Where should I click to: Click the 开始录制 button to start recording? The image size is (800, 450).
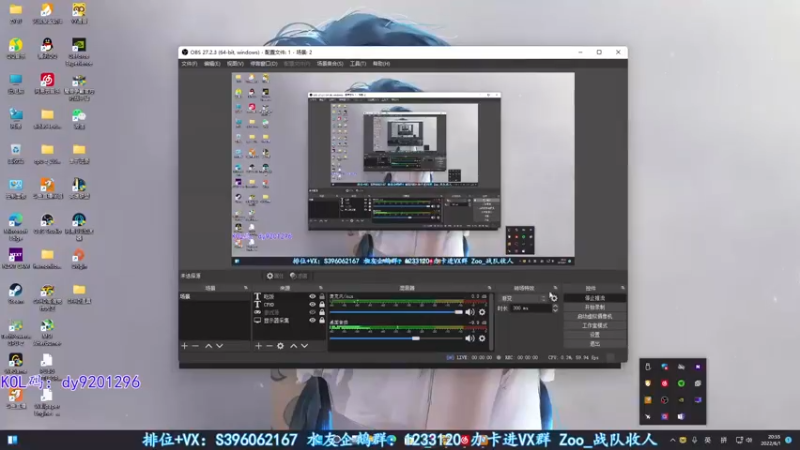point(595,307)
